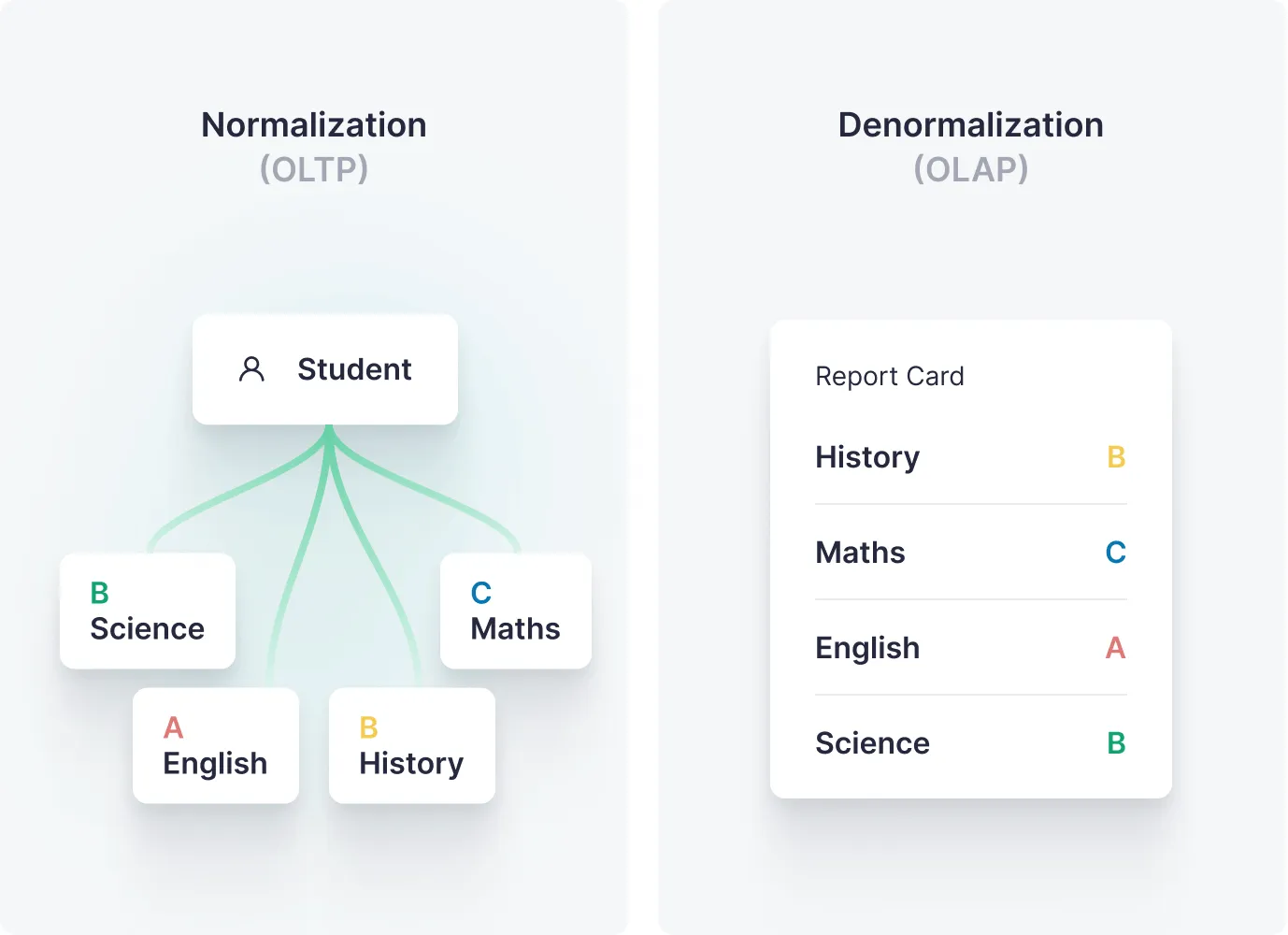Click the Denormalization heading

[970, 125]
